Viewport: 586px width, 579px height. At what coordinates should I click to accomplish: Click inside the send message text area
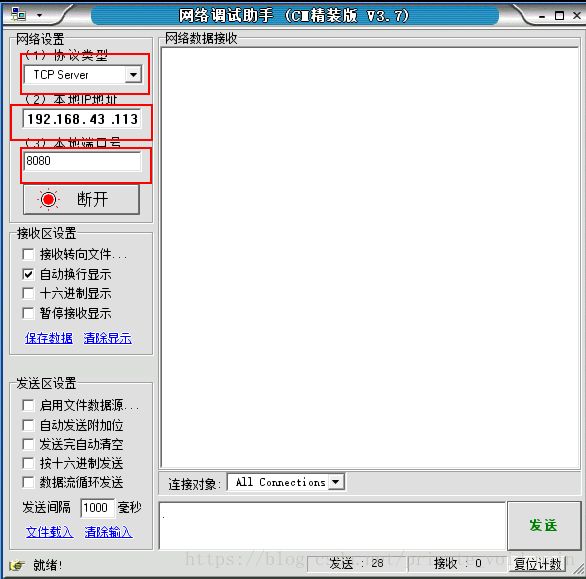[332, 526]
